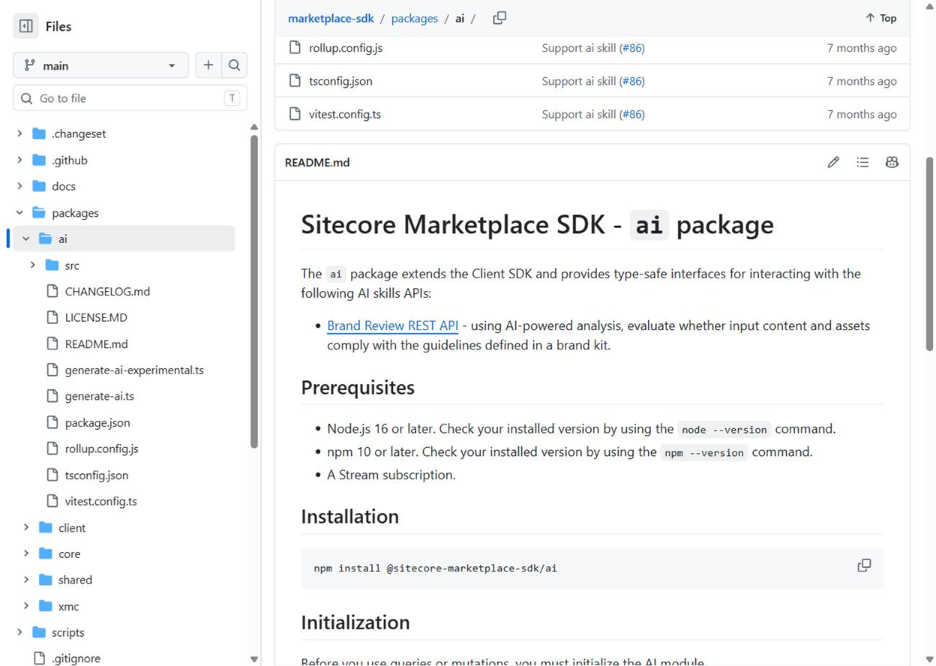Expand the .changeset folder chevron
This screenshot has width=936, height=666.
pyautogui.click(x=20, y=134)
